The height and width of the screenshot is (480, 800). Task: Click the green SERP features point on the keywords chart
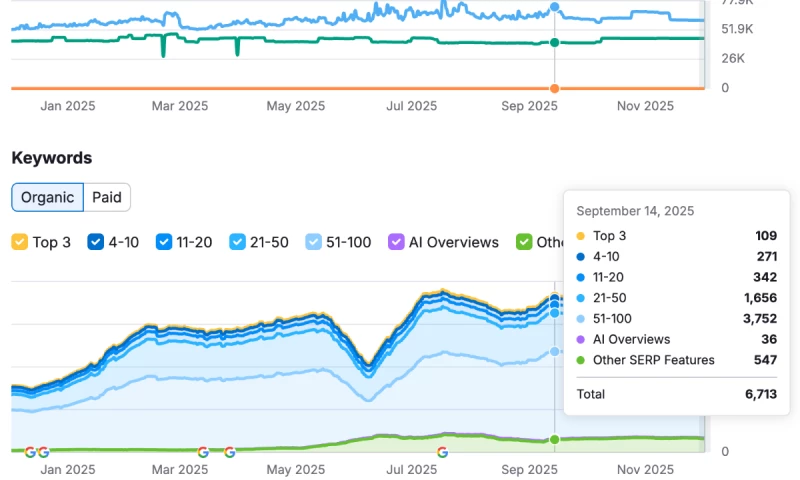pyautogui.click(x=555, y=440)
